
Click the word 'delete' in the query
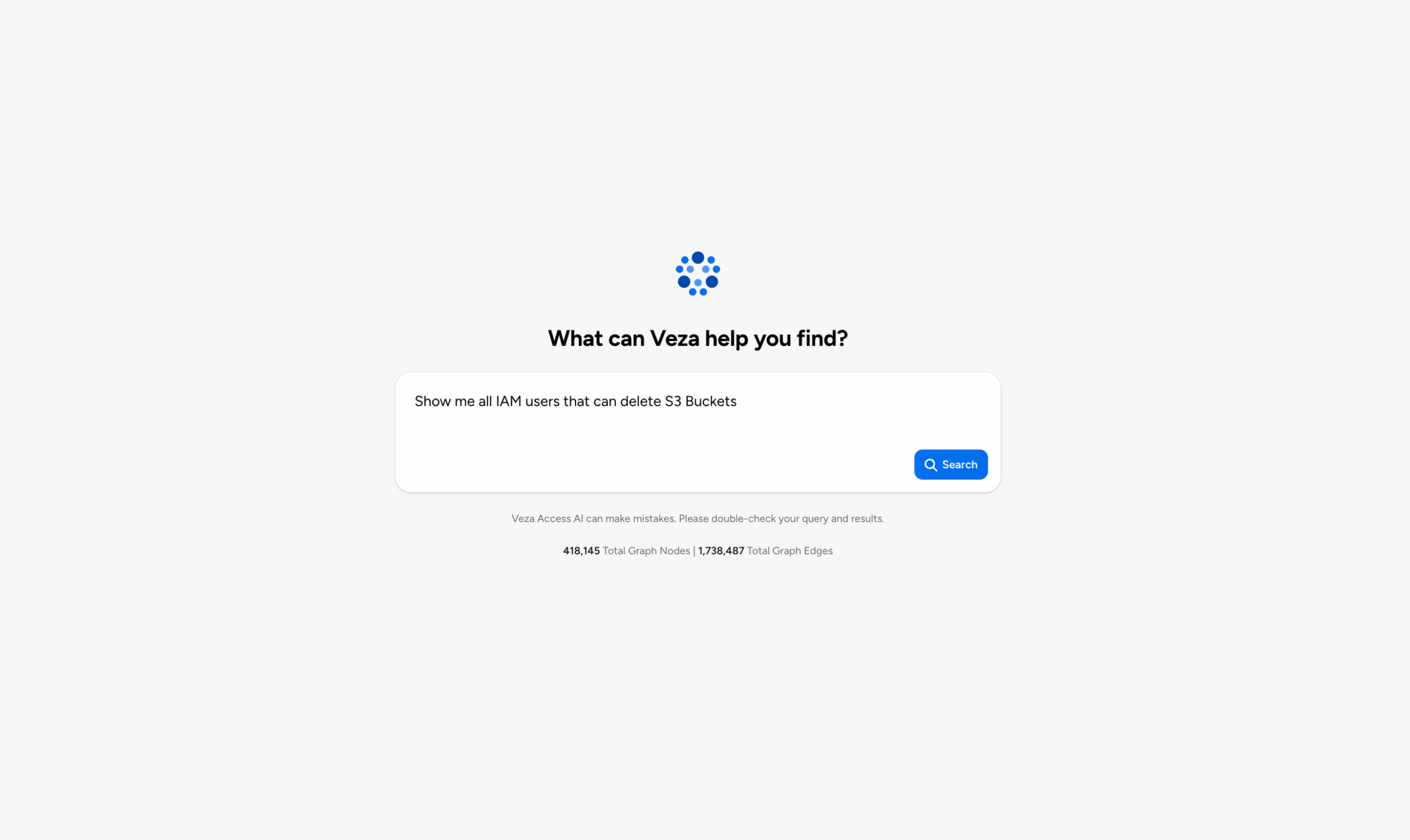pos(641,402)
